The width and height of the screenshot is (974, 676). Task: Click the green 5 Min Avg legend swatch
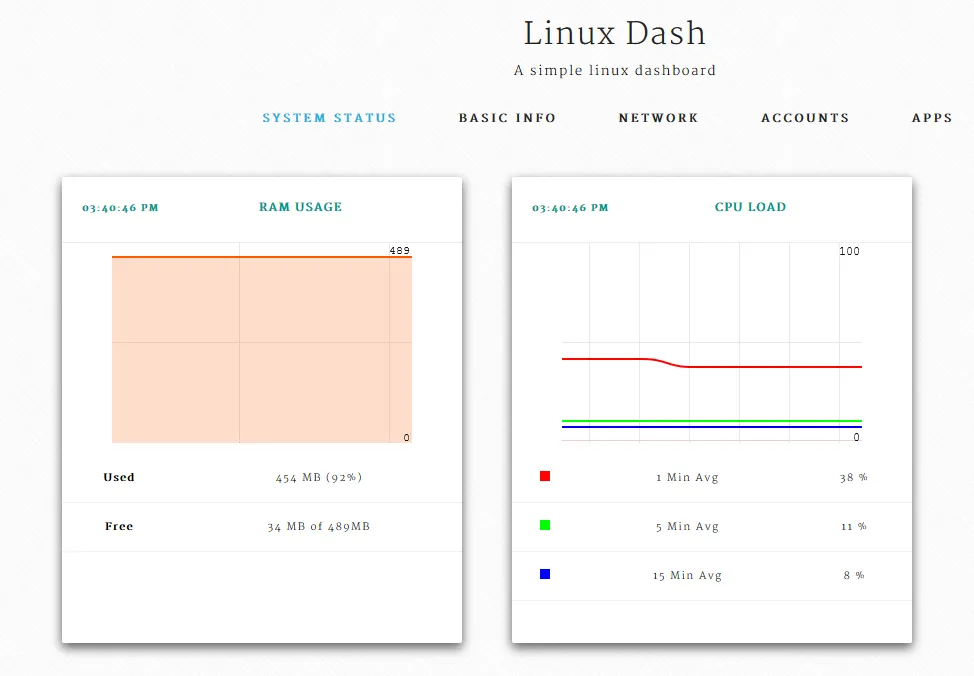click(x=543, y=525)
